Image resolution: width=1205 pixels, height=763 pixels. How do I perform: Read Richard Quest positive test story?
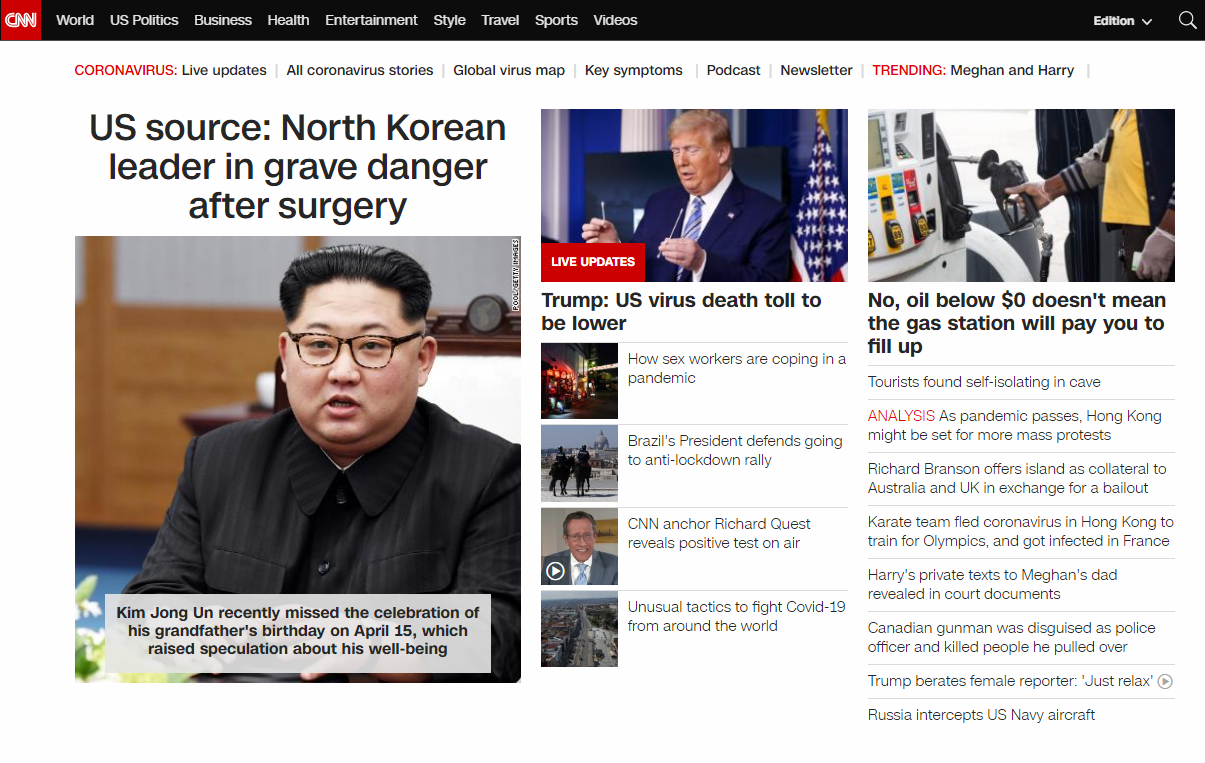[719, 533]
